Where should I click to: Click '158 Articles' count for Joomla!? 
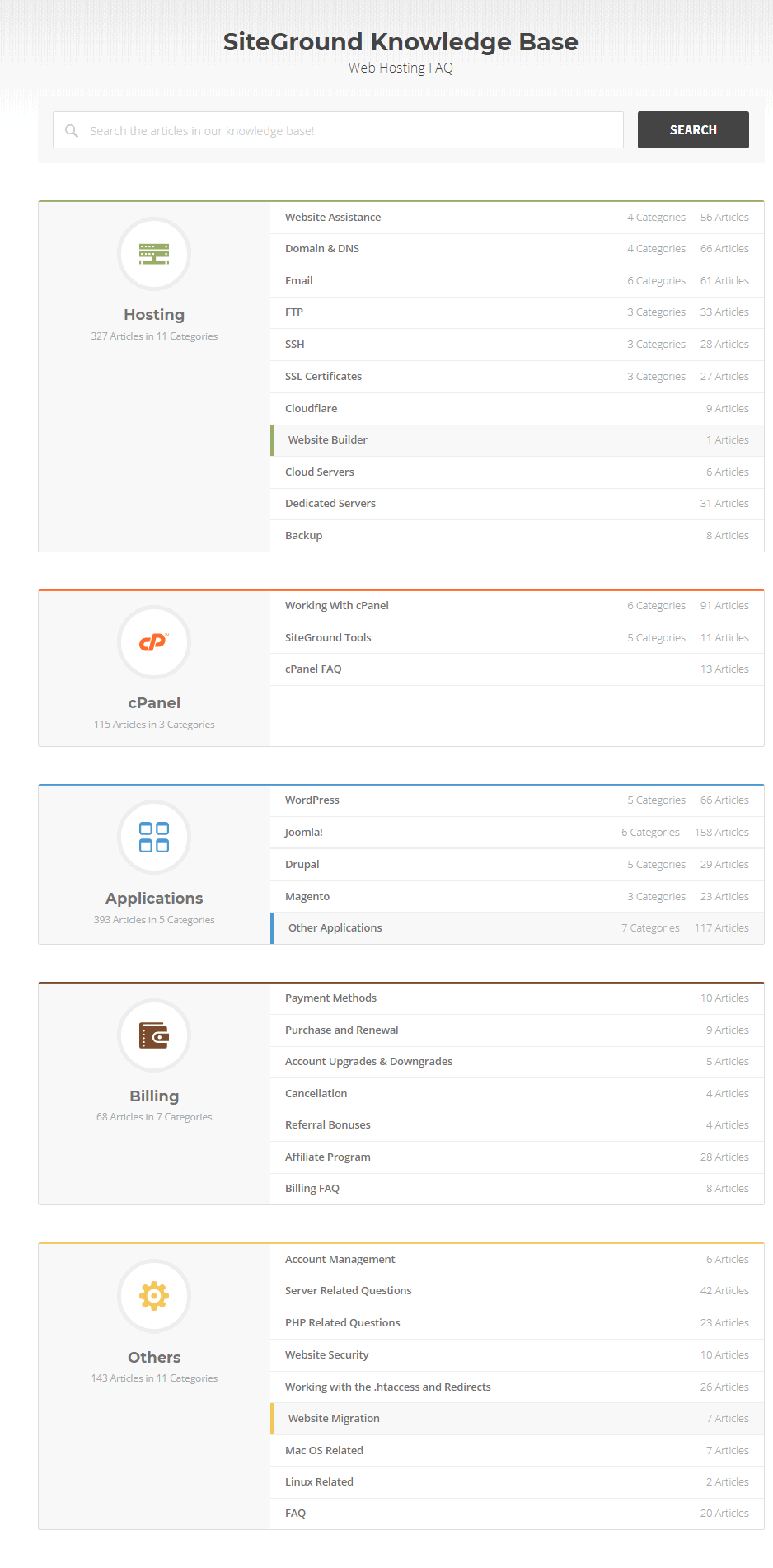[722, 833]
